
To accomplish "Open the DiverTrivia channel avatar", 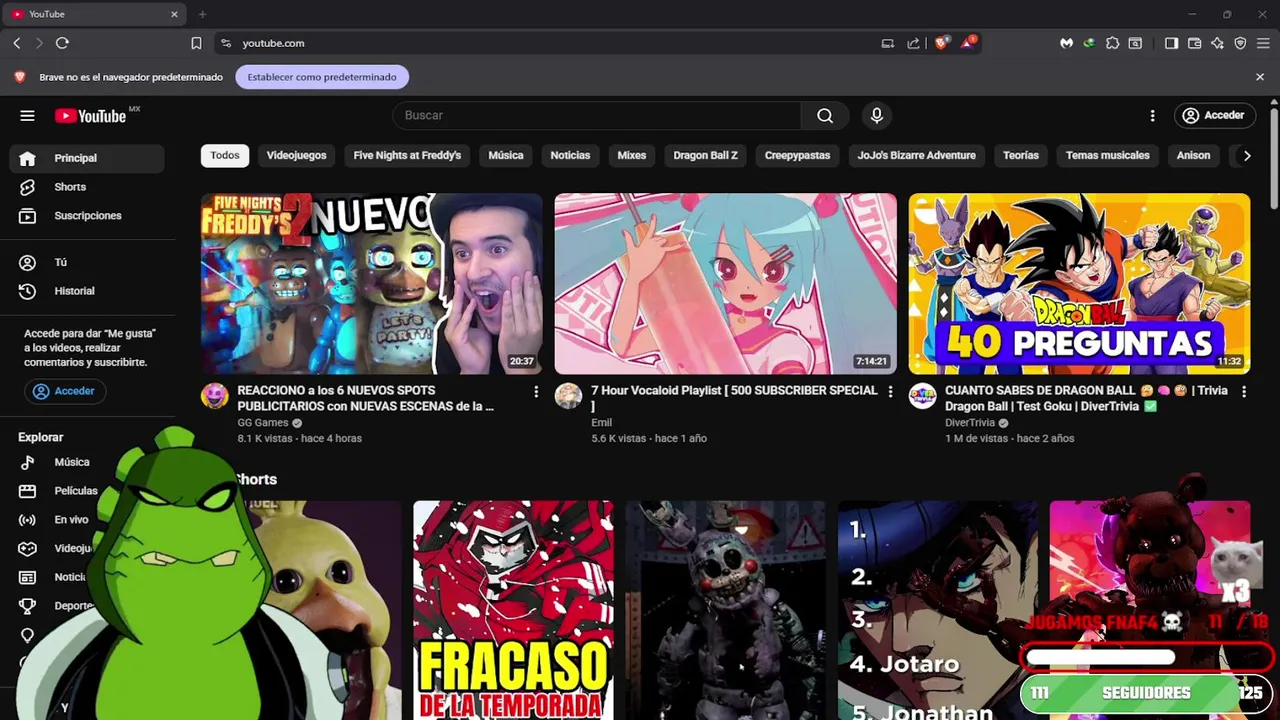I will click(922, 396).
